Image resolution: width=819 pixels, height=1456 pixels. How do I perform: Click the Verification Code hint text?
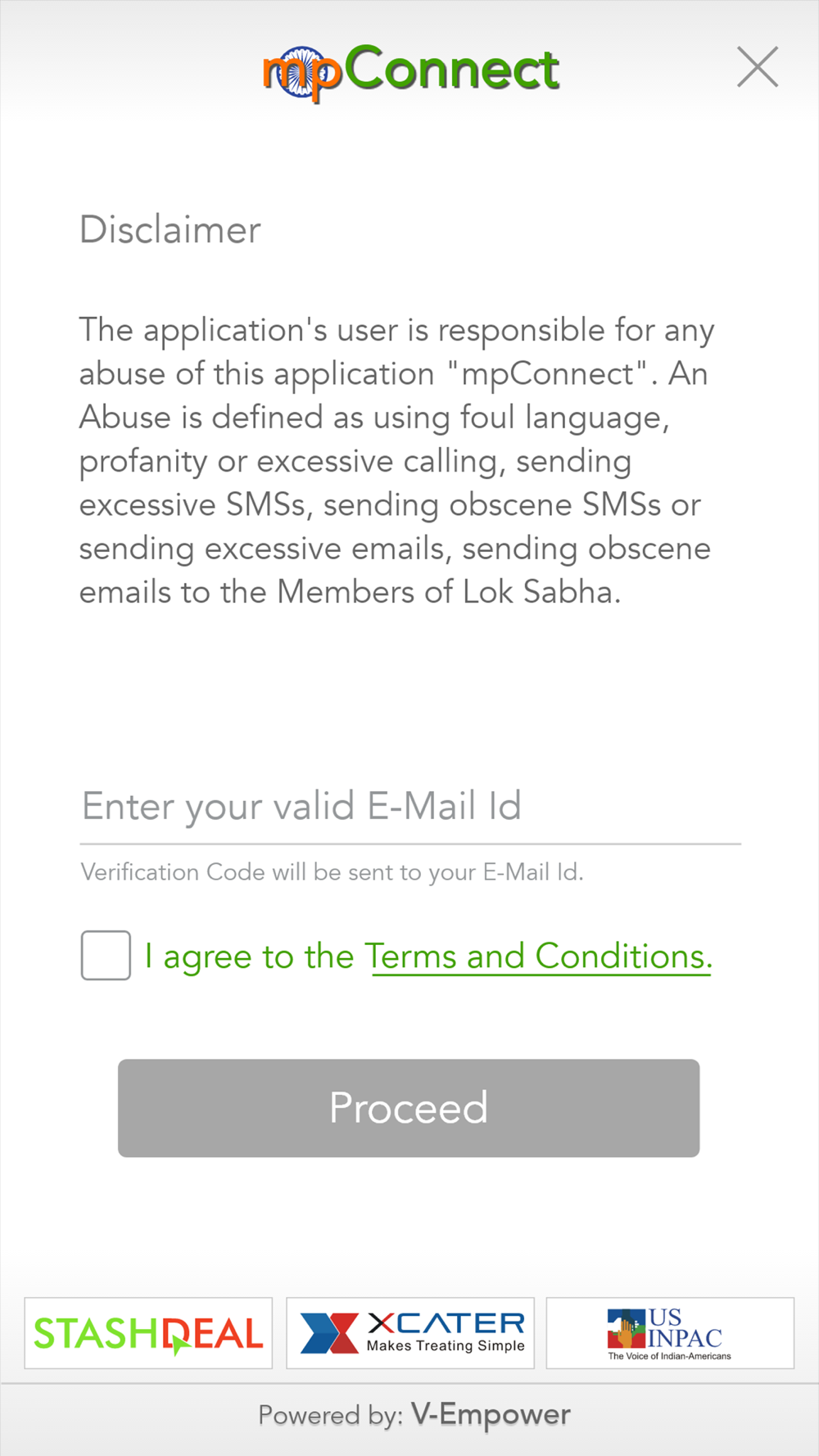click(332, 872)
